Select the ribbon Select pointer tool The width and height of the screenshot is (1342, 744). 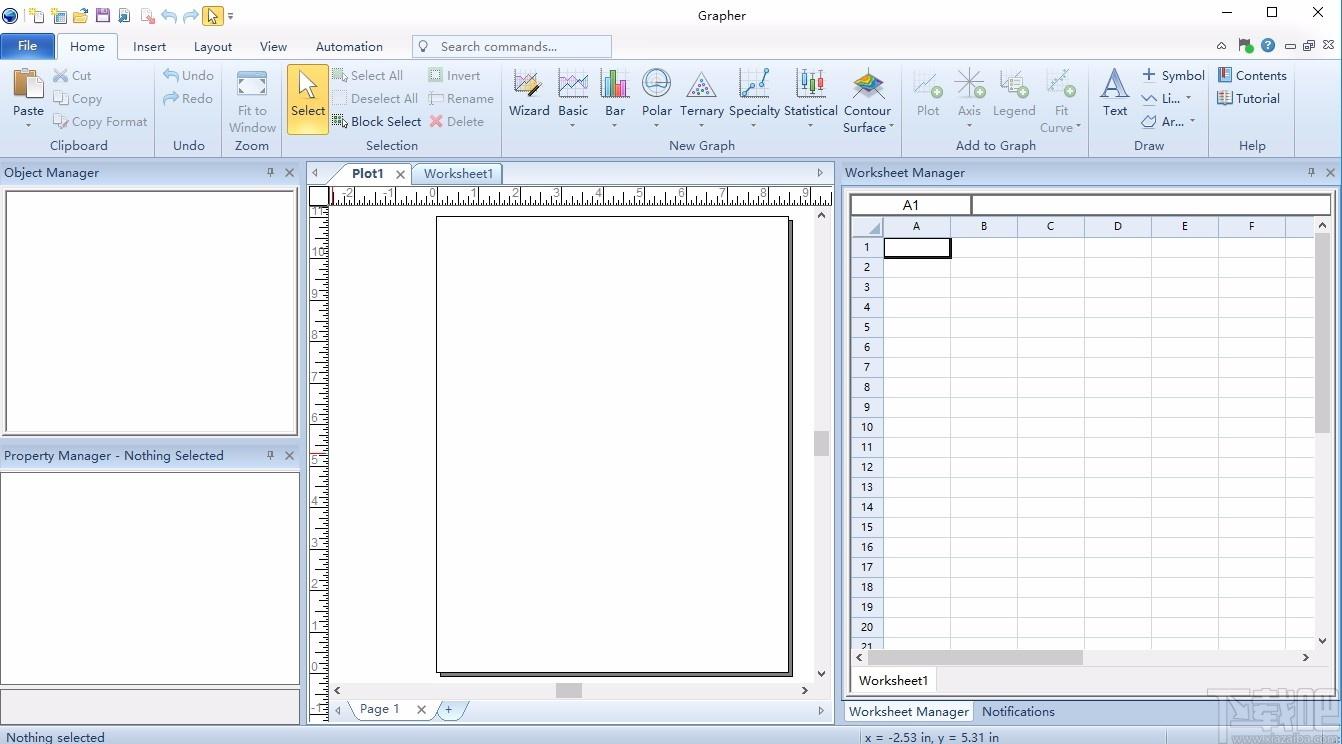[308, 99]
